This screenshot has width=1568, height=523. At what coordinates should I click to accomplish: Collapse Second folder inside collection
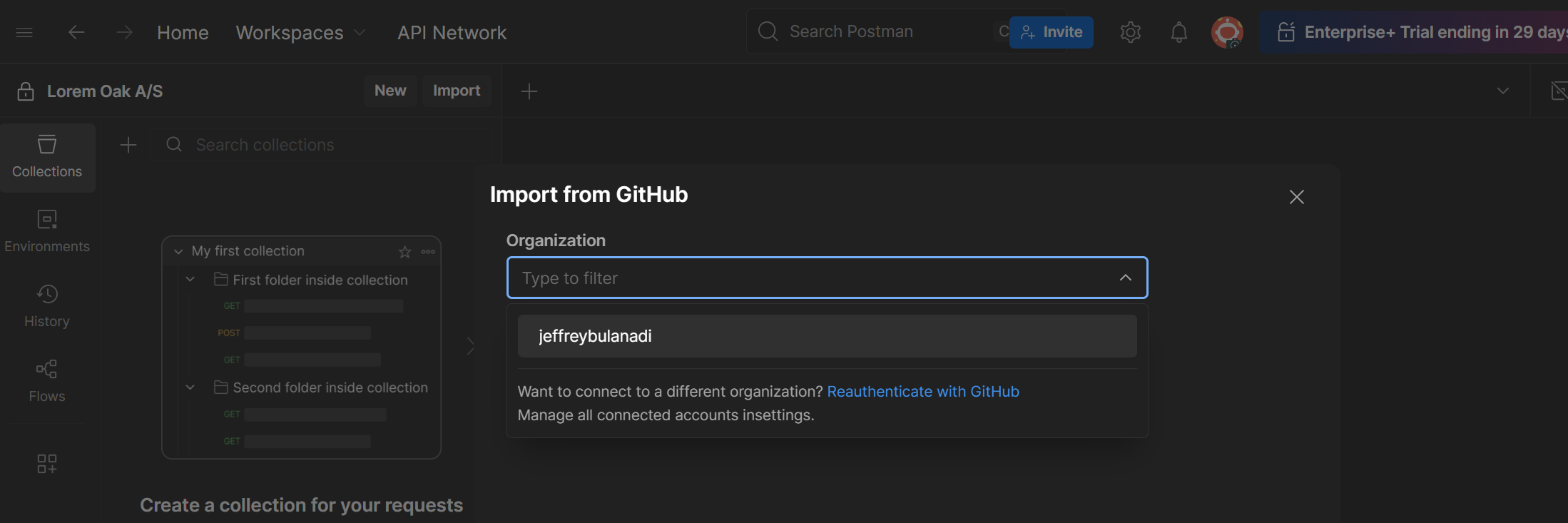pyautogui.click(x=190, y=387)
